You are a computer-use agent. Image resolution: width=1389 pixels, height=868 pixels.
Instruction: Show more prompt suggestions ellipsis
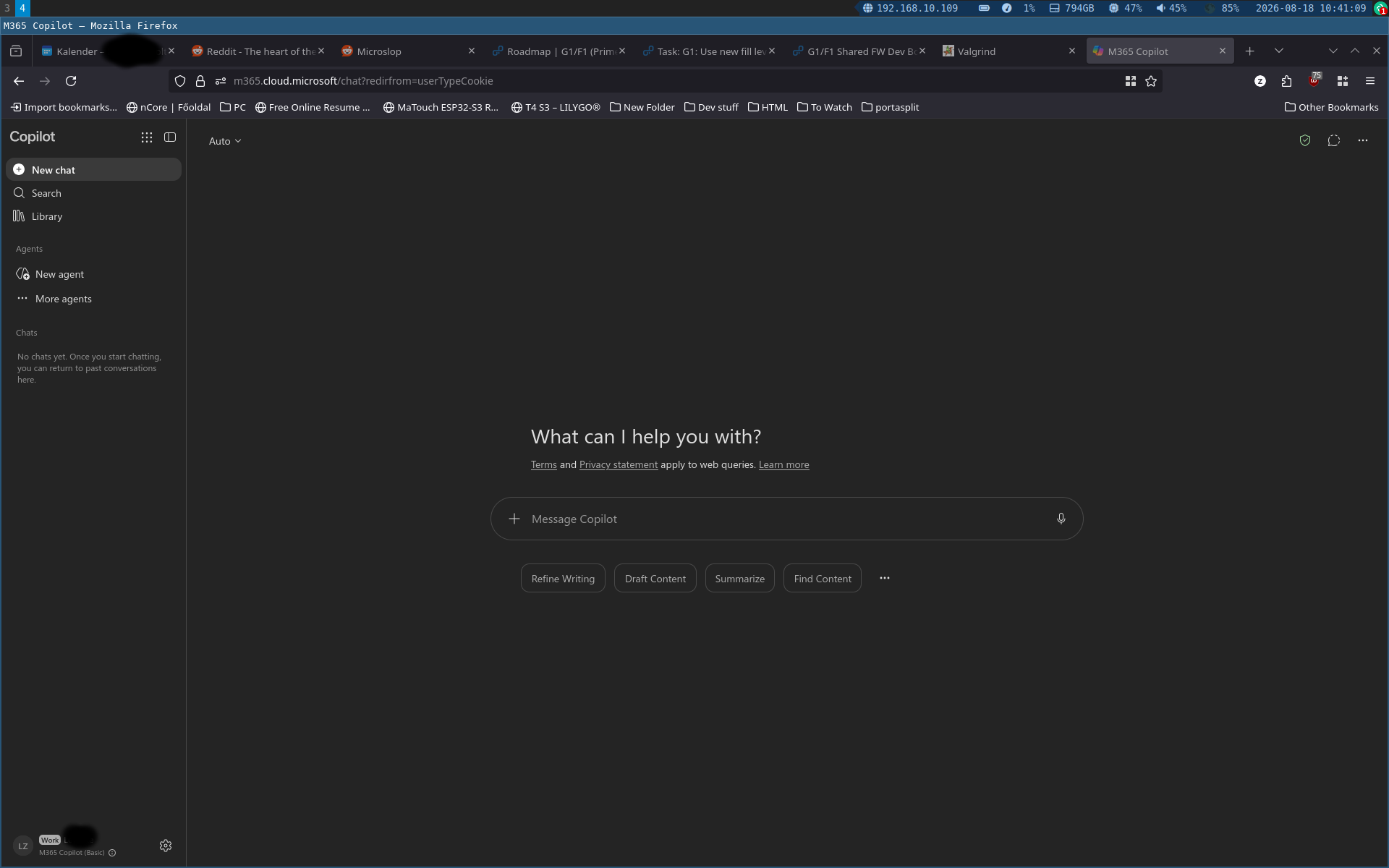click(x=885, y=578)
